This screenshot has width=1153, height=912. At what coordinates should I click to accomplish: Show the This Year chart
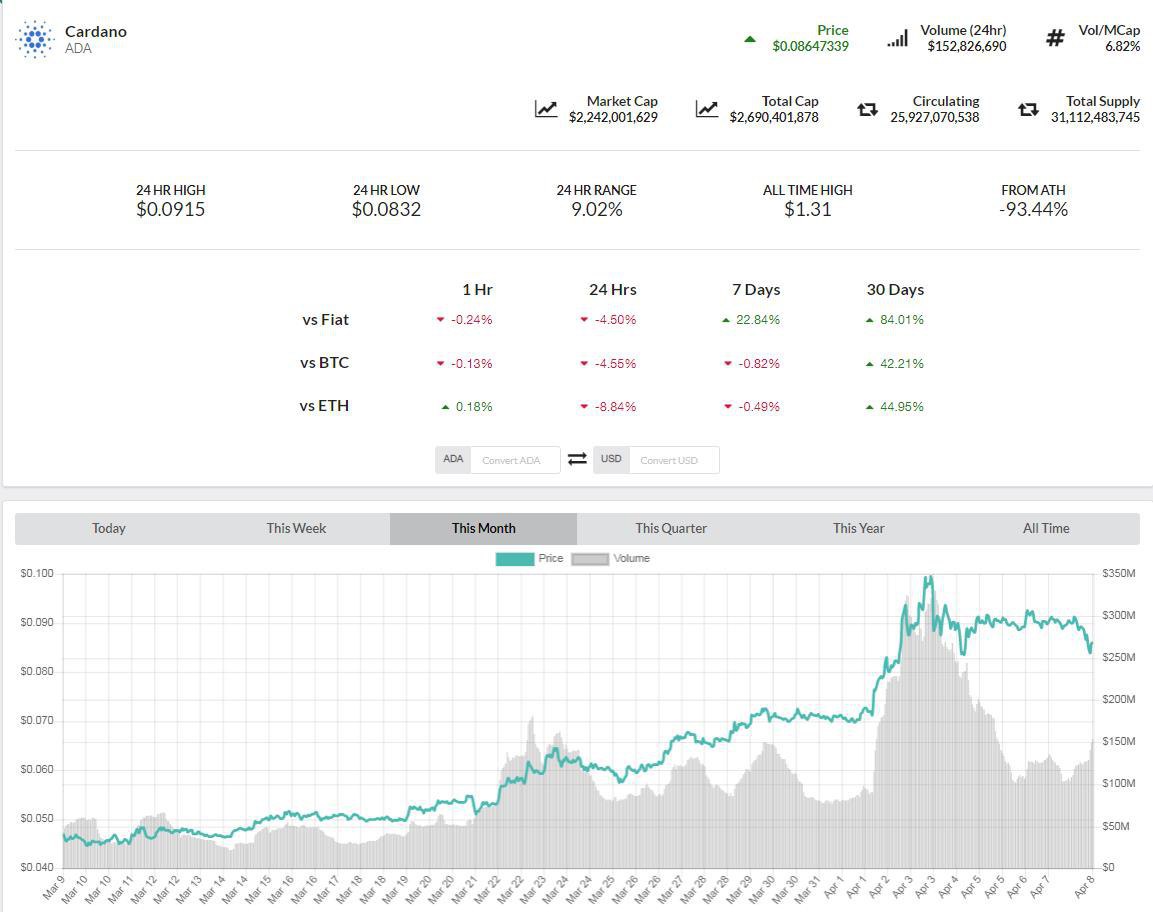click(x=858, y=529)
